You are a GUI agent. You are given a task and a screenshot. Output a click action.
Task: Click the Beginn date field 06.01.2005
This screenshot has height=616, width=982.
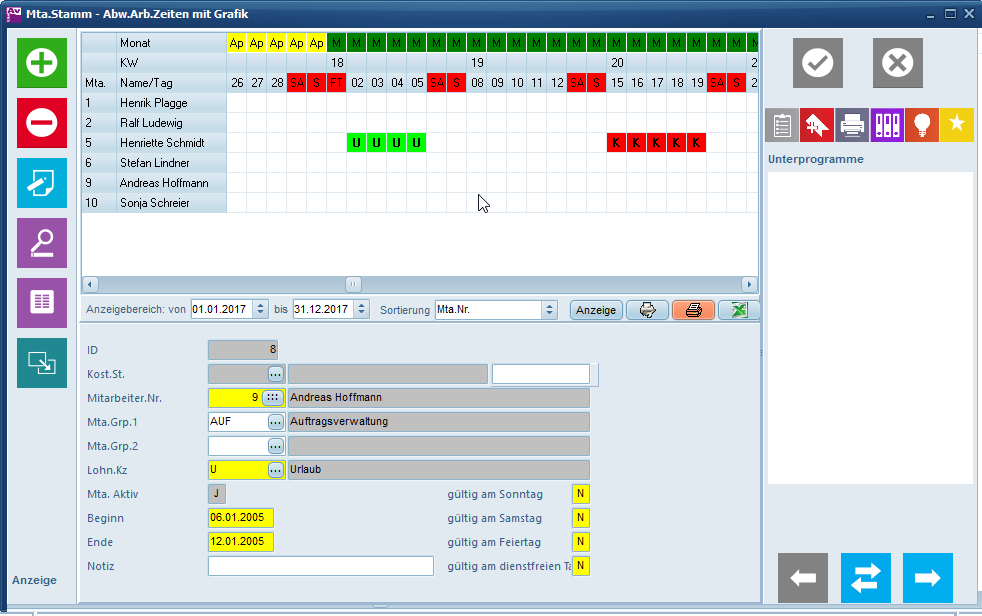[240, 518]
